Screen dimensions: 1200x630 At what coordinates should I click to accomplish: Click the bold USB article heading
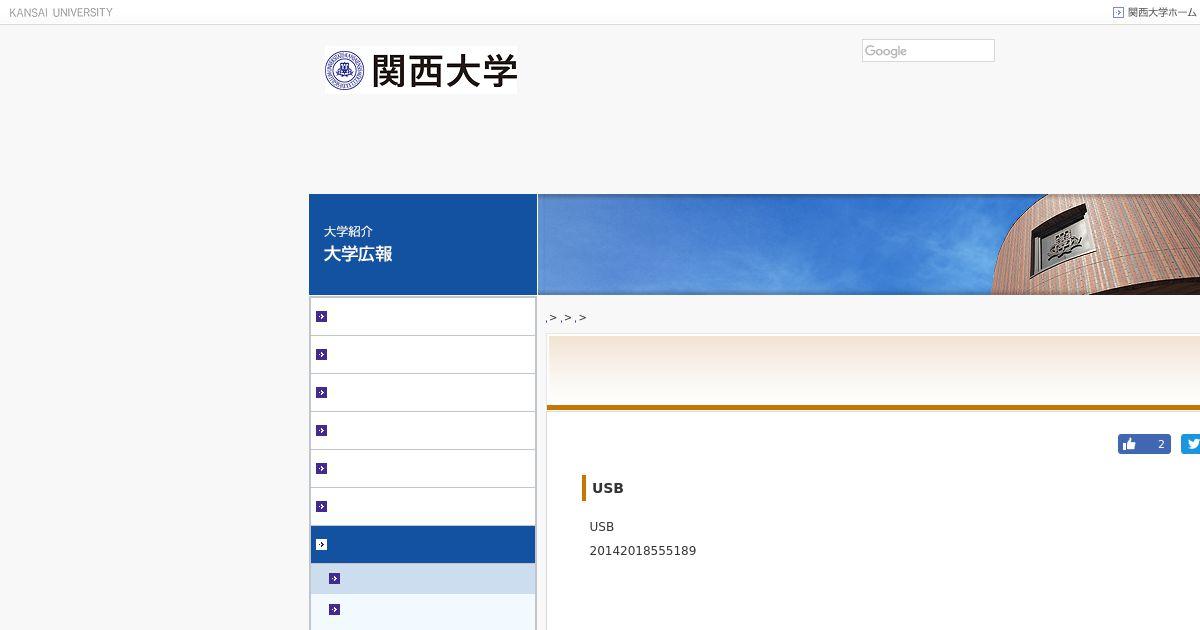point(608,488)
